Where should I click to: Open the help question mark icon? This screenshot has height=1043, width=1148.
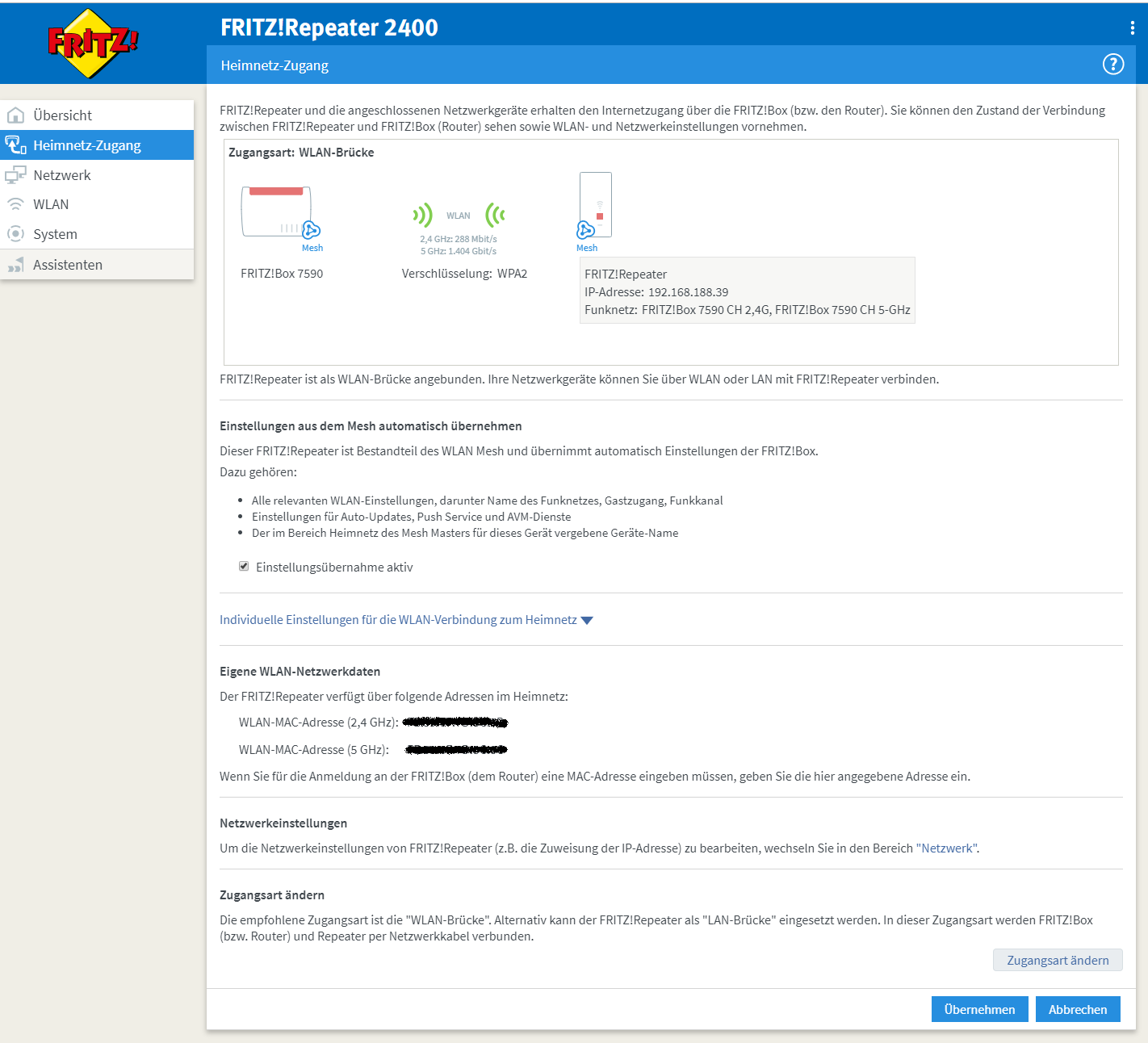1113,65
